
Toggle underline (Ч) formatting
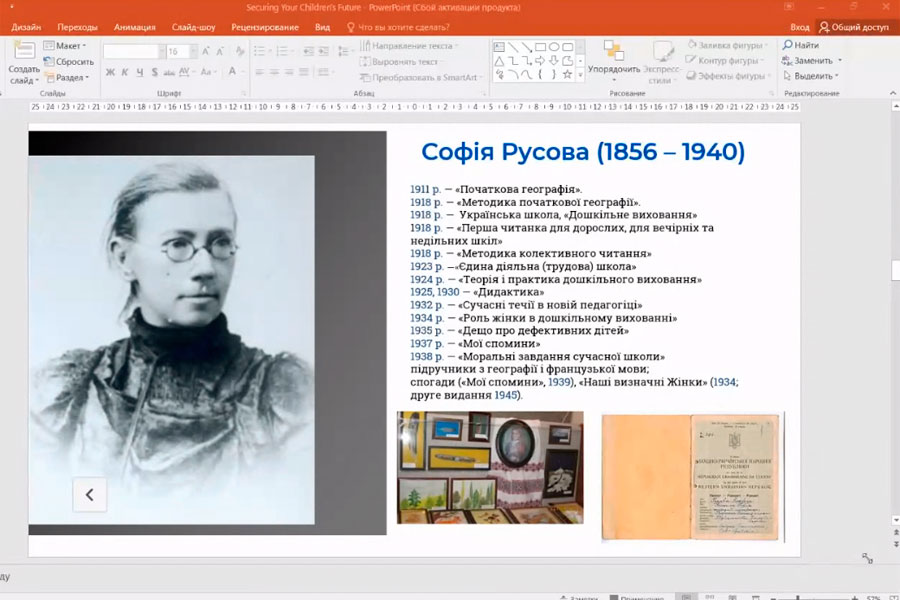tap(140, 72)
